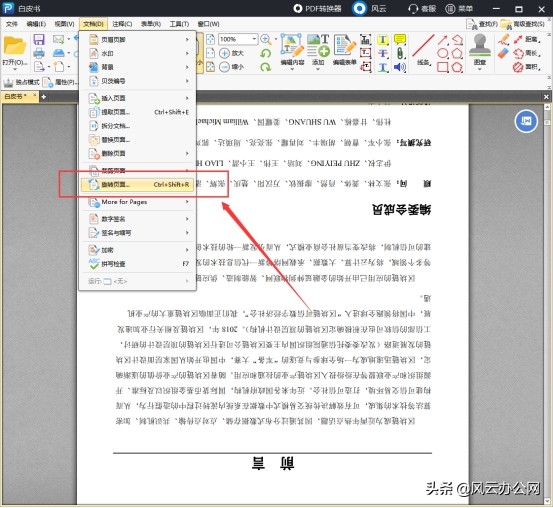
Task: Expand dropdown arrow under 添加
Action: click(x=318, y=69)
